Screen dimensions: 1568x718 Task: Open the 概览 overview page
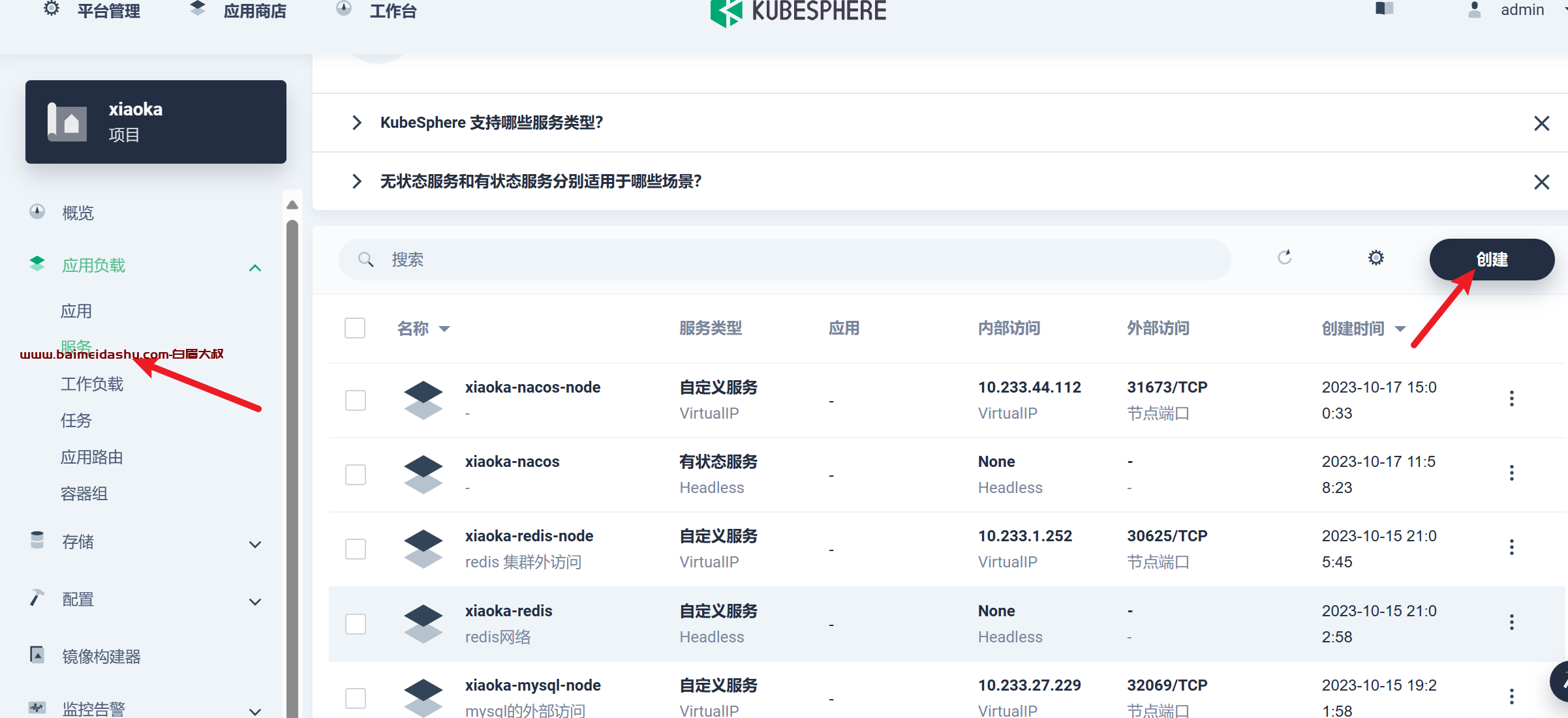click(78, 213)
